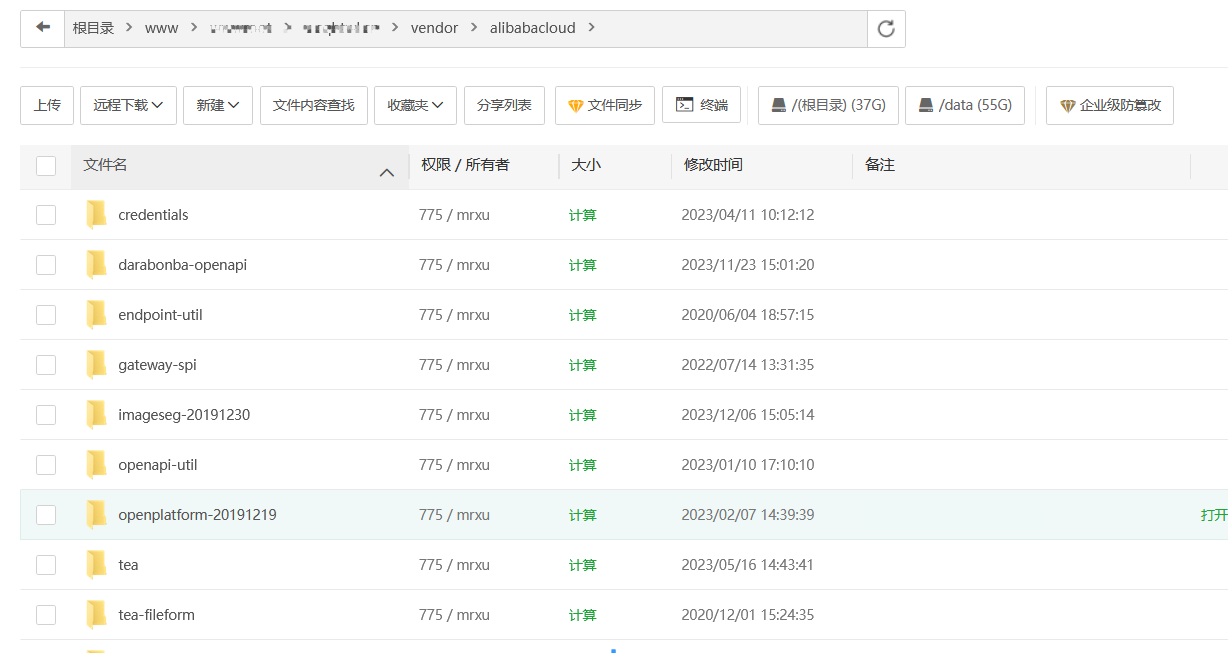This screenshot has height=653, width=1228.
Task: Check the endpoint-util row checkbox
Action: [x=46, y=315]
